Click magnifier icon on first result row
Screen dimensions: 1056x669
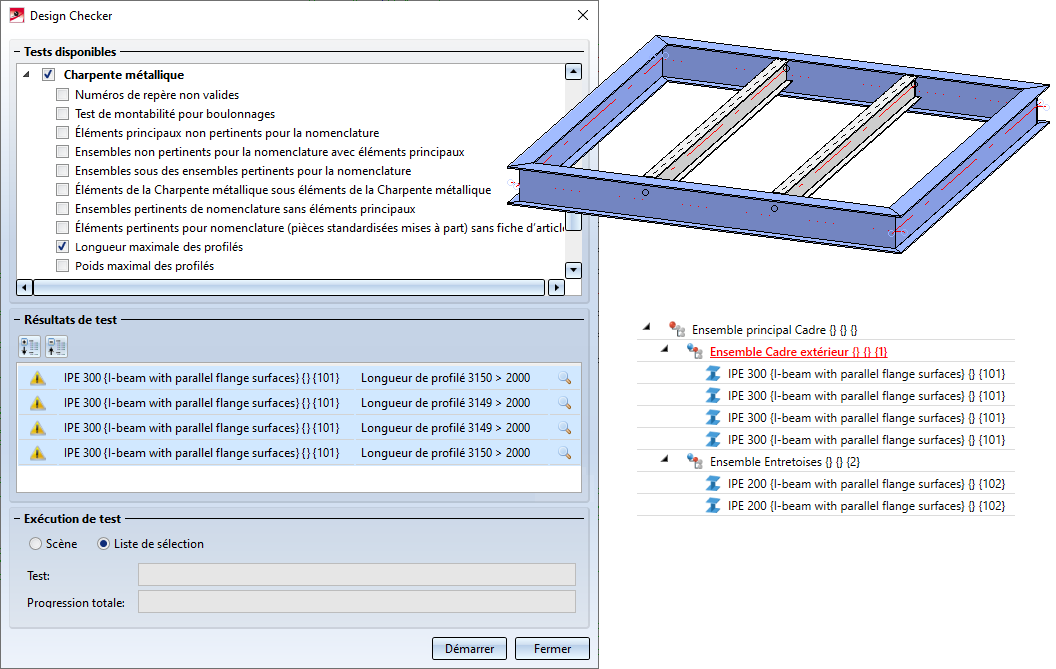click(564, 378)
